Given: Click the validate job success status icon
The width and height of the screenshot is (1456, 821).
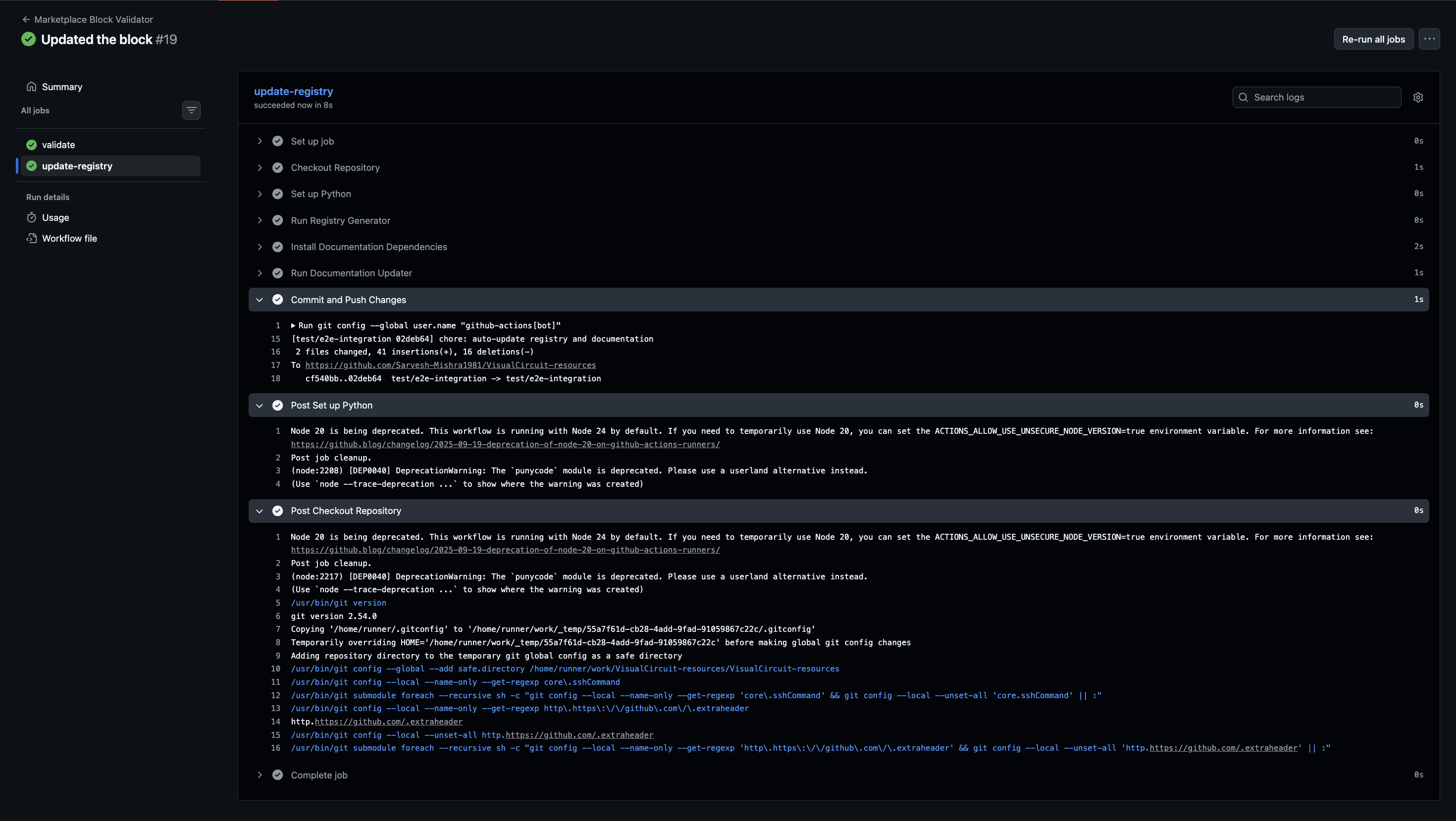Looking at the screenshot, I should 32,145.
